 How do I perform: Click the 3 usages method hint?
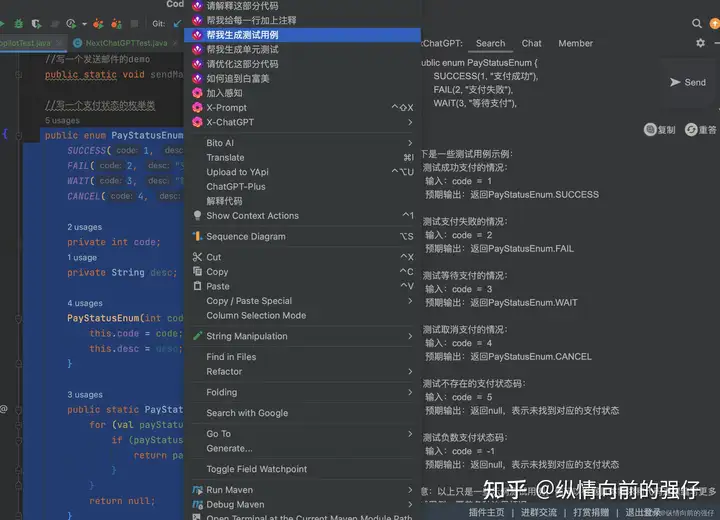[x=85, y=395]
